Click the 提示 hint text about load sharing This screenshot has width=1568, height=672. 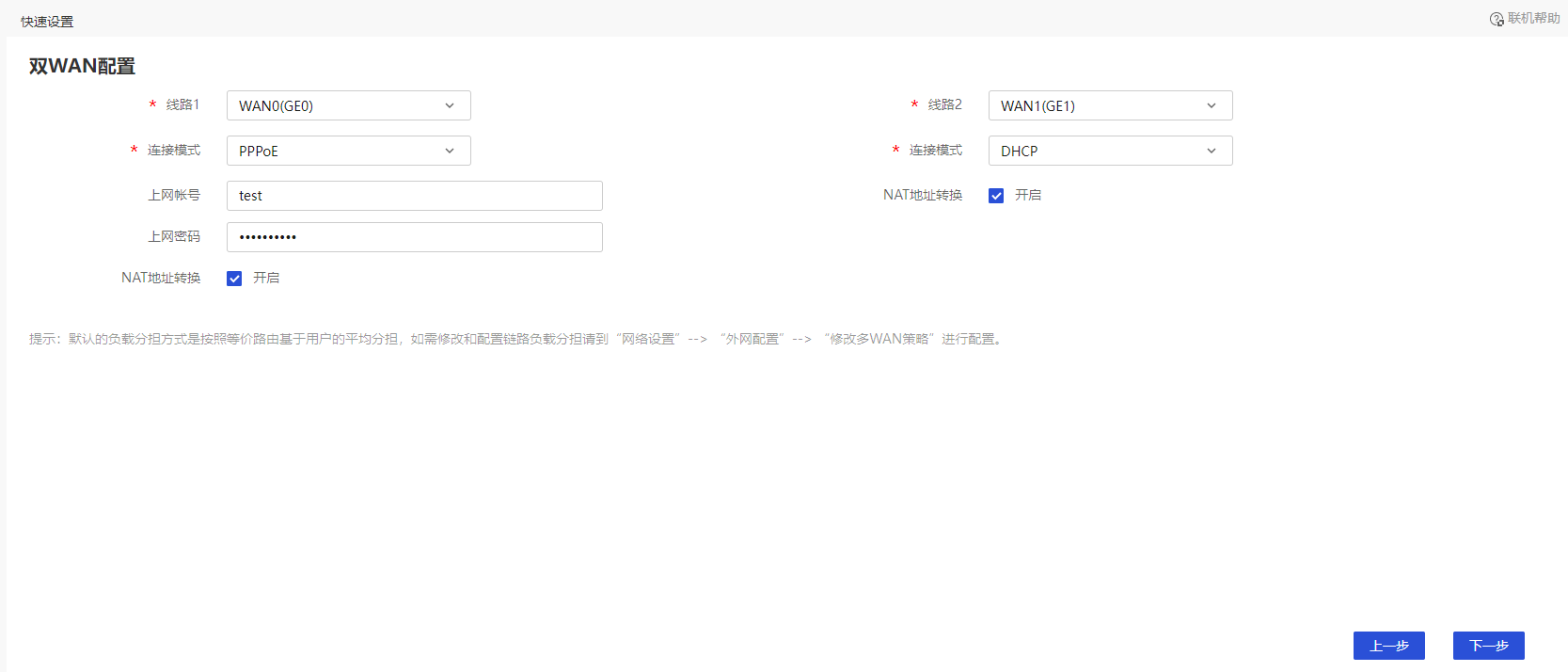[517, 339]
